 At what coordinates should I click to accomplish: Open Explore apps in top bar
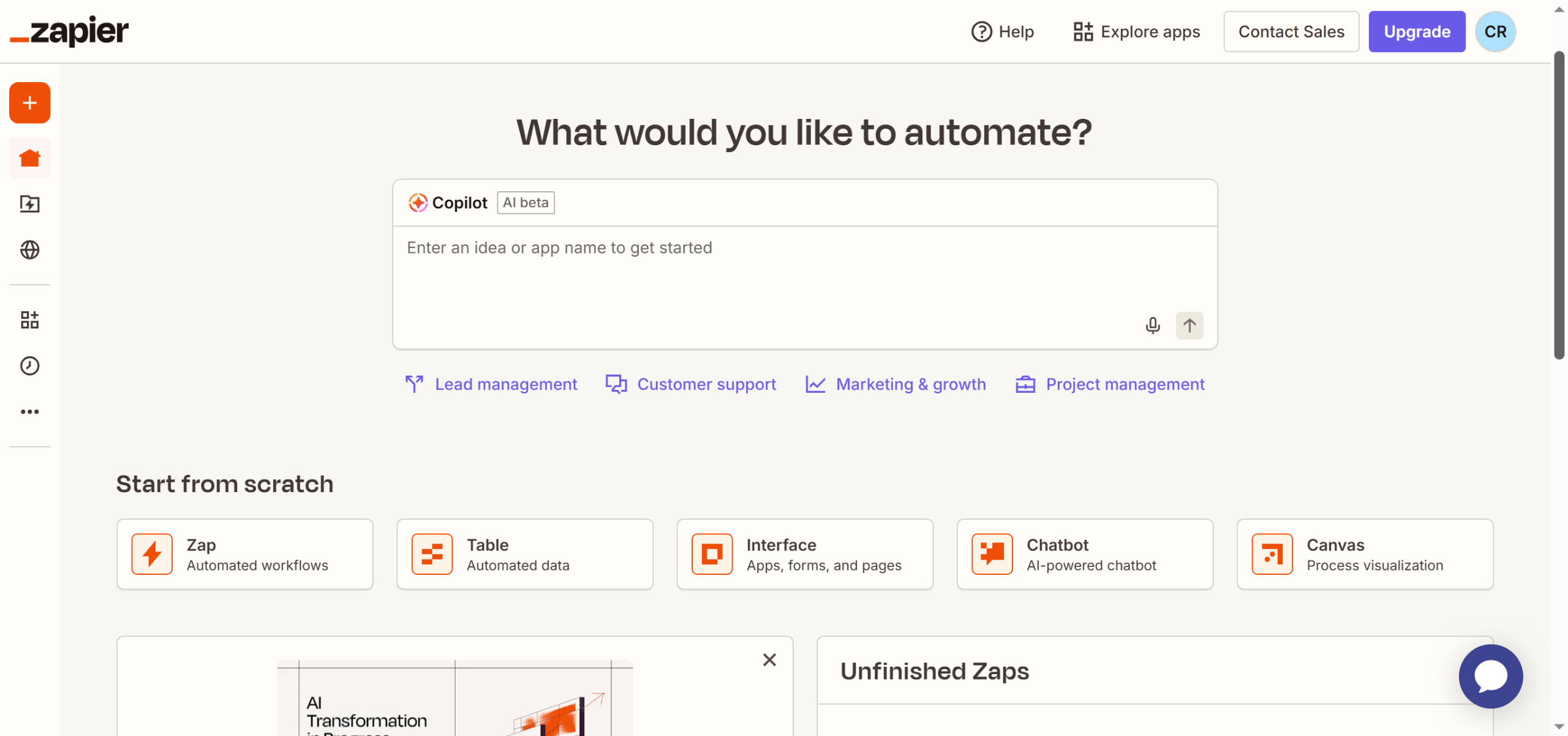(x=1136, y=32)
